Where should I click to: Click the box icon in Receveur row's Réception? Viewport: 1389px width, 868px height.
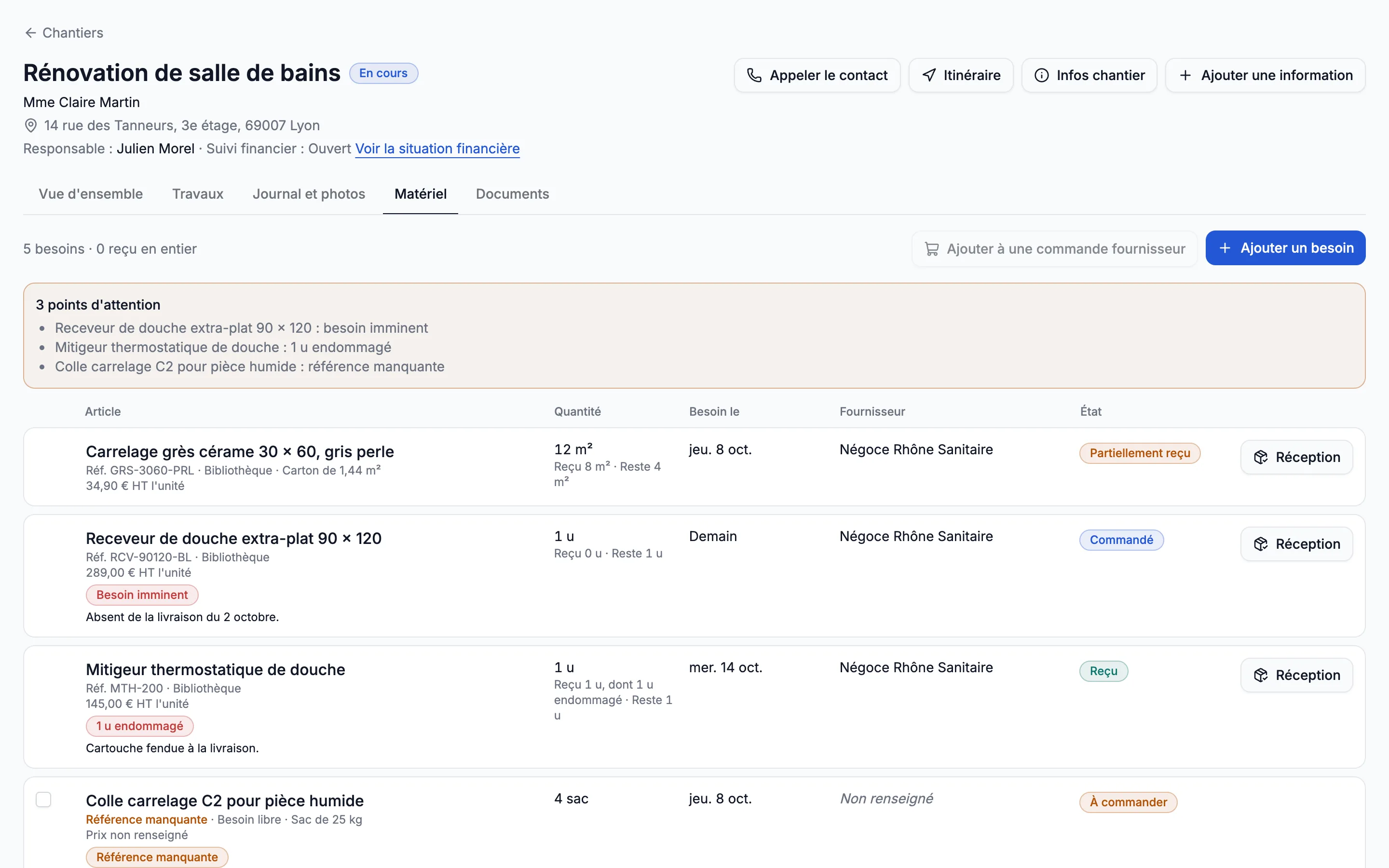click(x=1260, y=543)
